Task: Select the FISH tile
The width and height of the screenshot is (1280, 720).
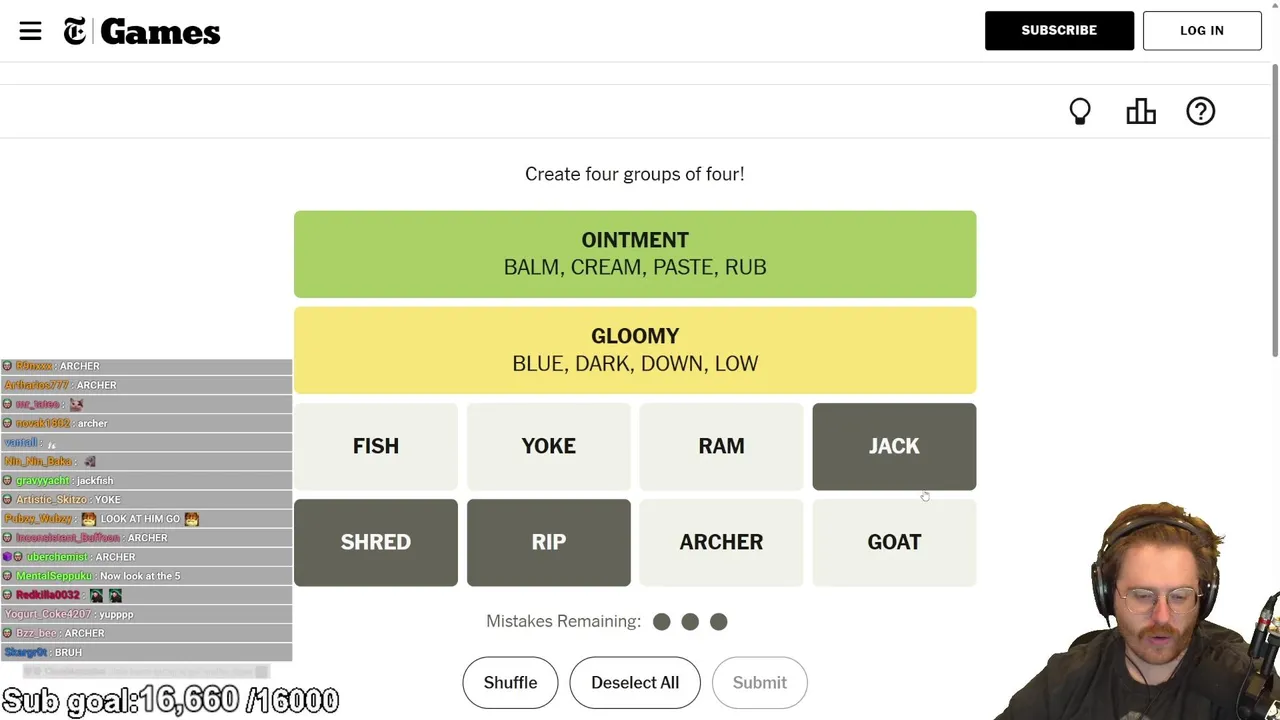Action: pos(376,446)
